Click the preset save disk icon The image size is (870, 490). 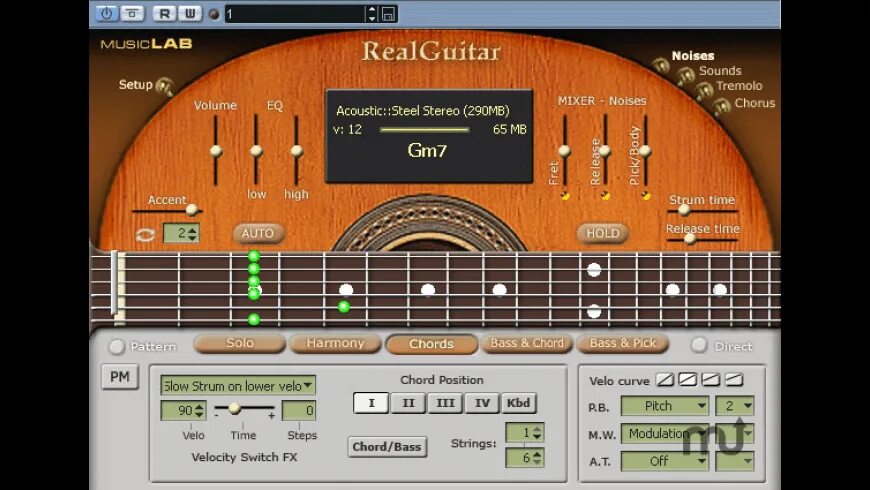pyautogui.click(x=388, y=14)
